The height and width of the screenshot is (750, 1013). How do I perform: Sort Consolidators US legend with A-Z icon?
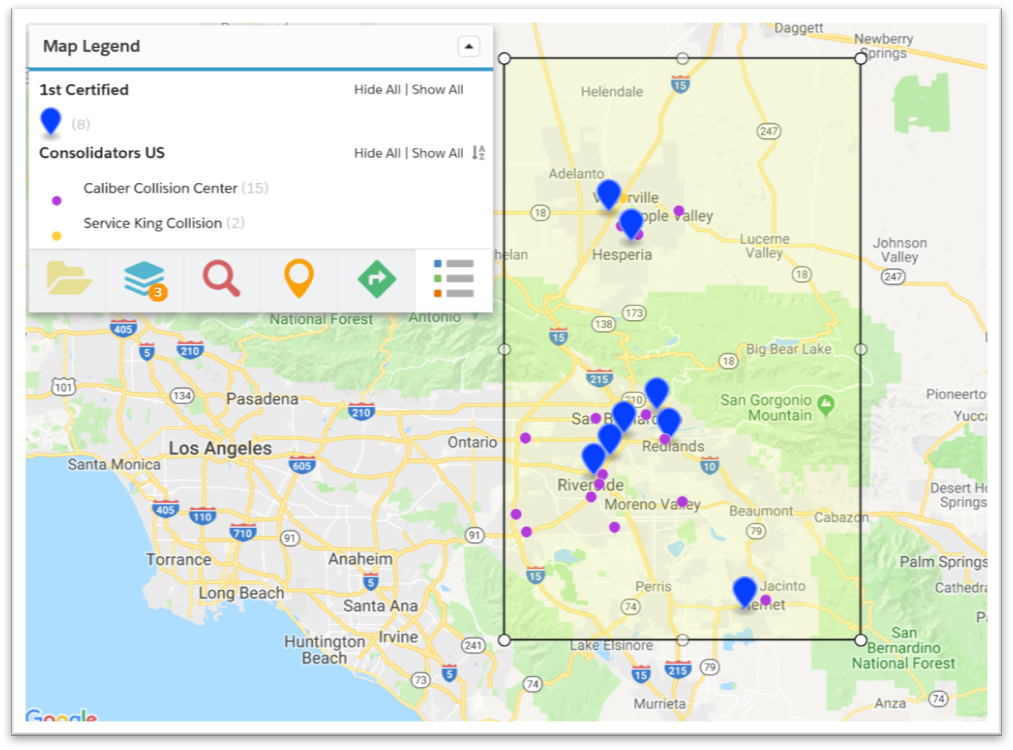click(478, 152)
